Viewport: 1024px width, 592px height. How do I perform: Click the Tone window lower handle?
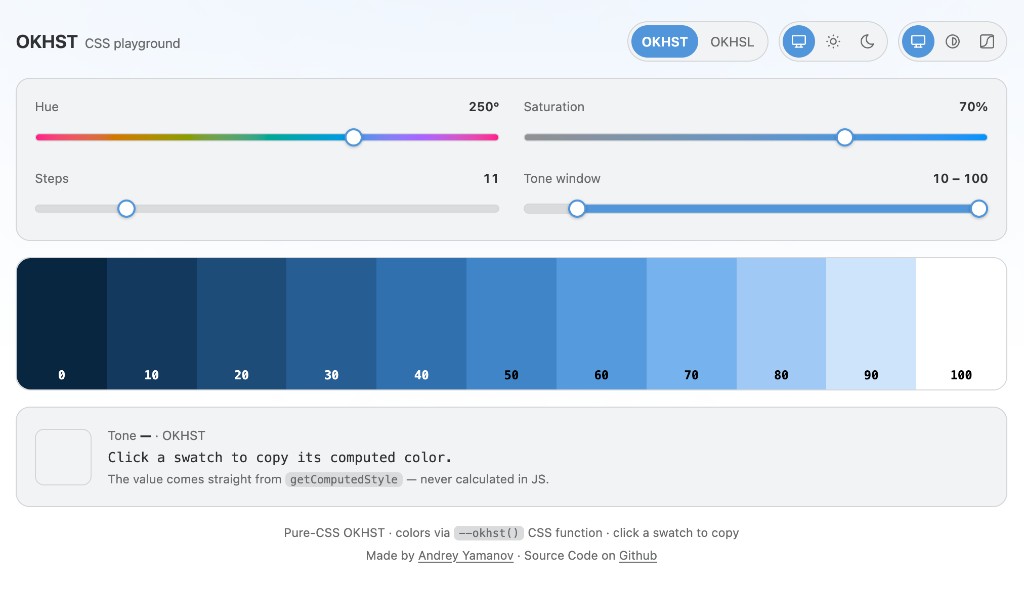pos(577,209)
